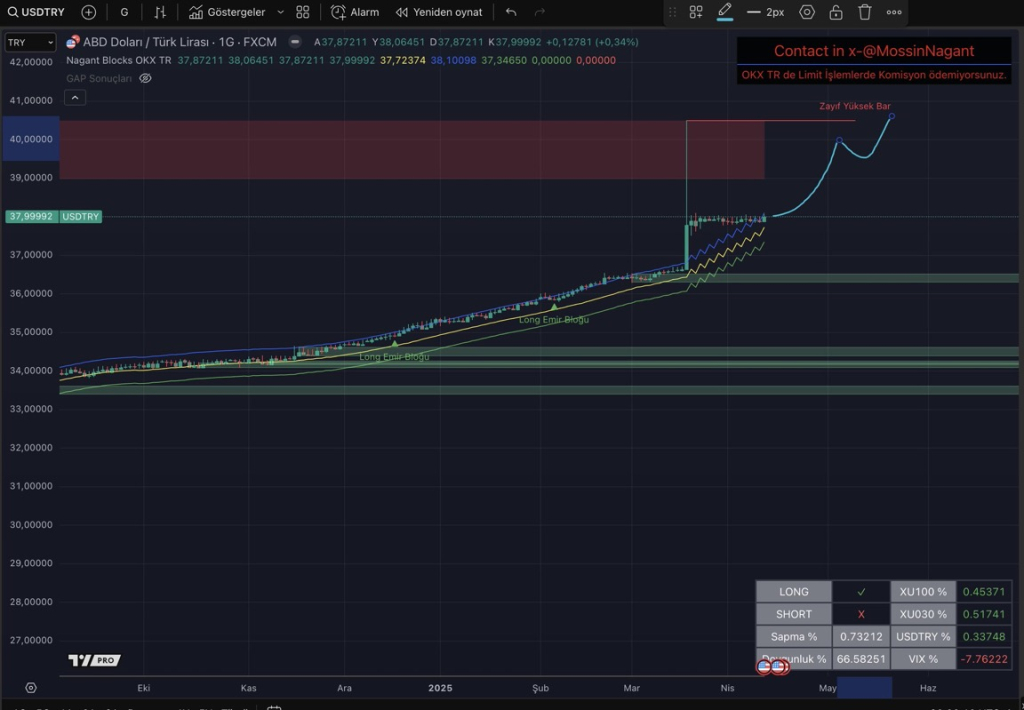Click the SHORT cell in the table
The image size is (1024, 710).
[x=793, y=614]
